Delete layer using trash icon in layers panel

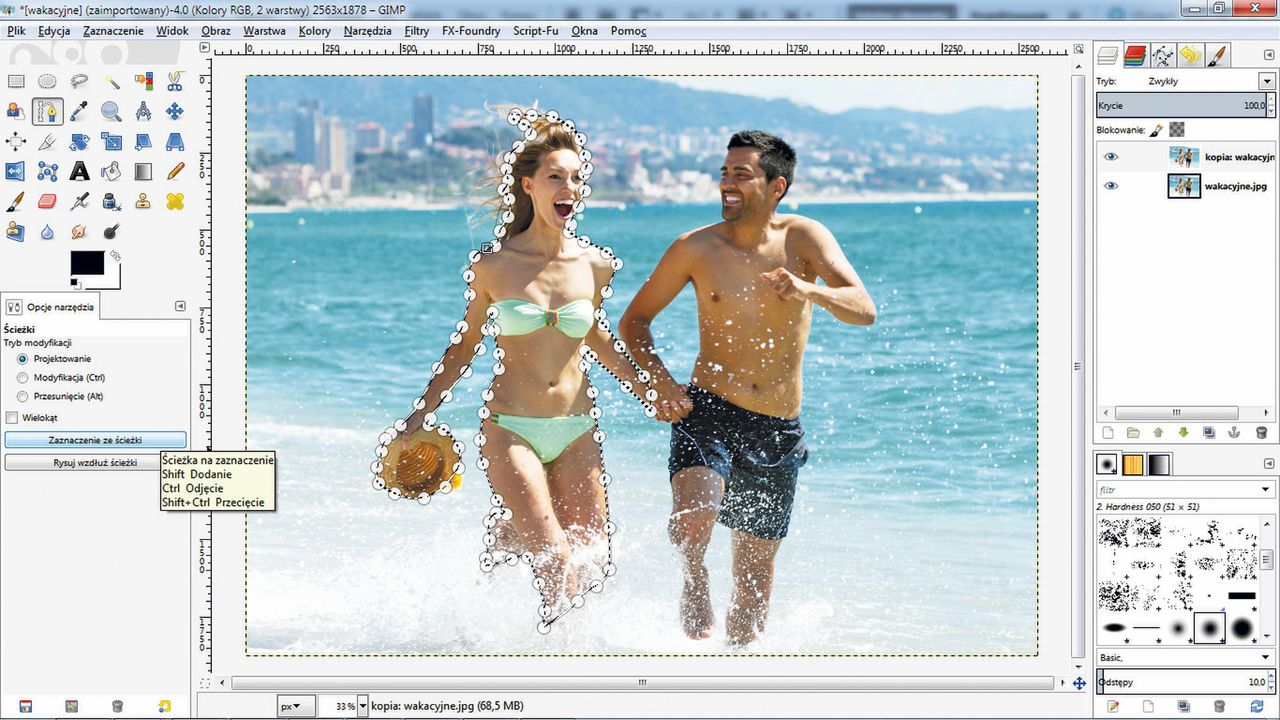point(1261,433)
